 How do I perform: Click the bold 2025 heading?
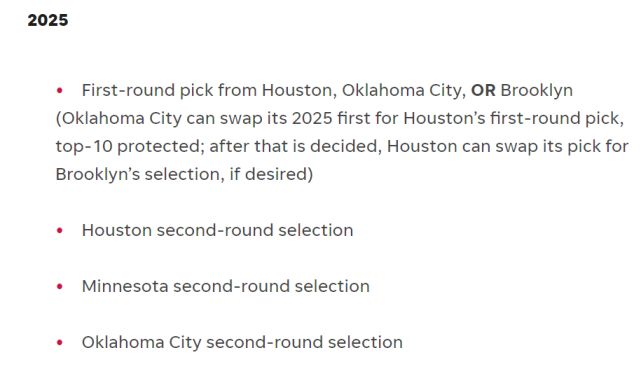pyautogui.click(x=48, y=20)
